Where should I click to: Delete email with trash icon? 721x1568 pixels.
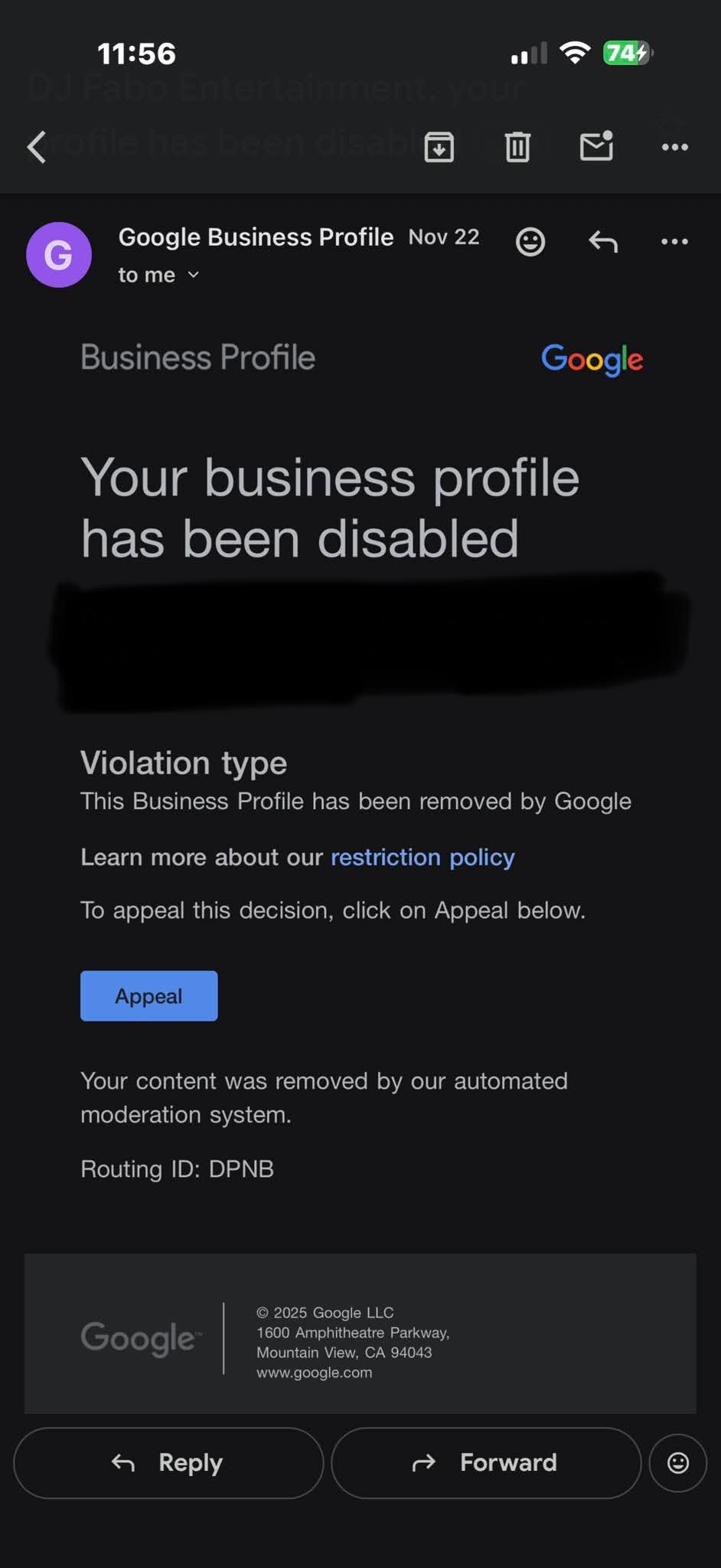[x=517, y=146]
